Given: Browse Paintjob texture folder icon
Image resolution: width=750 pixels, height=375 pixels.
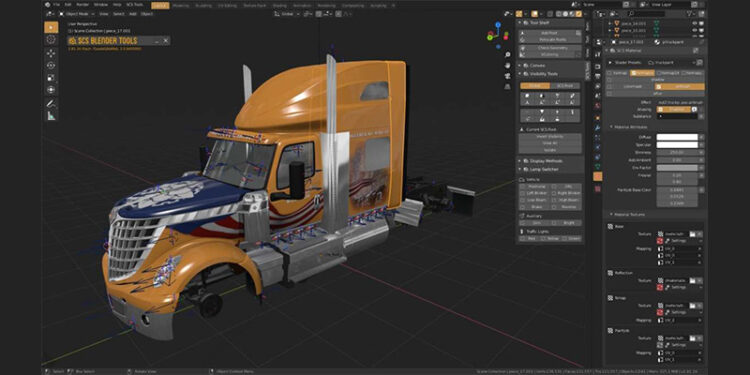Looking at the screenshot, I should 693,338.
